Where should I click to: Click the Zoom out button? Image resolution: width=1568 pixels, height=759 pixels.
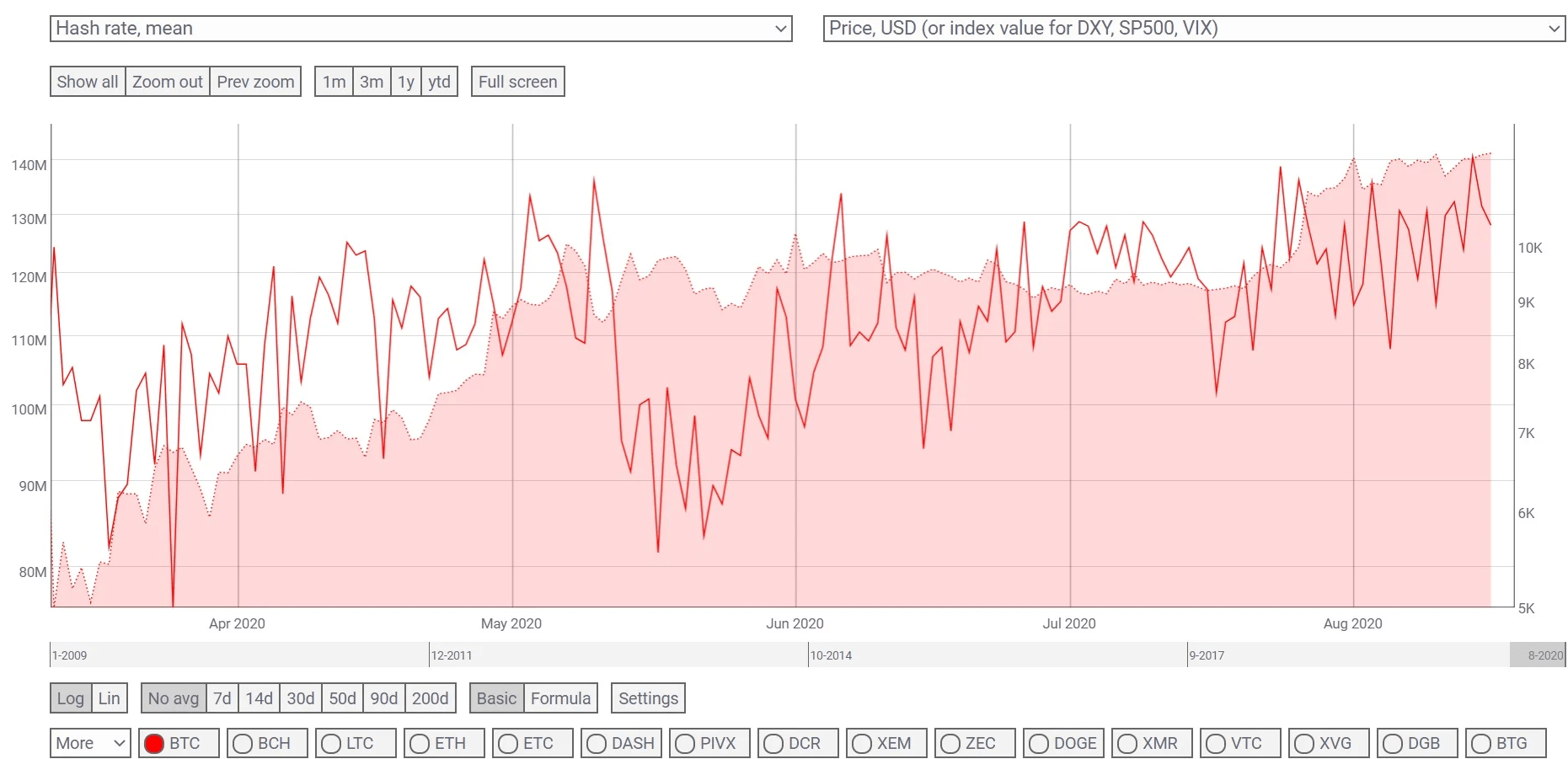tap(168, 82)
